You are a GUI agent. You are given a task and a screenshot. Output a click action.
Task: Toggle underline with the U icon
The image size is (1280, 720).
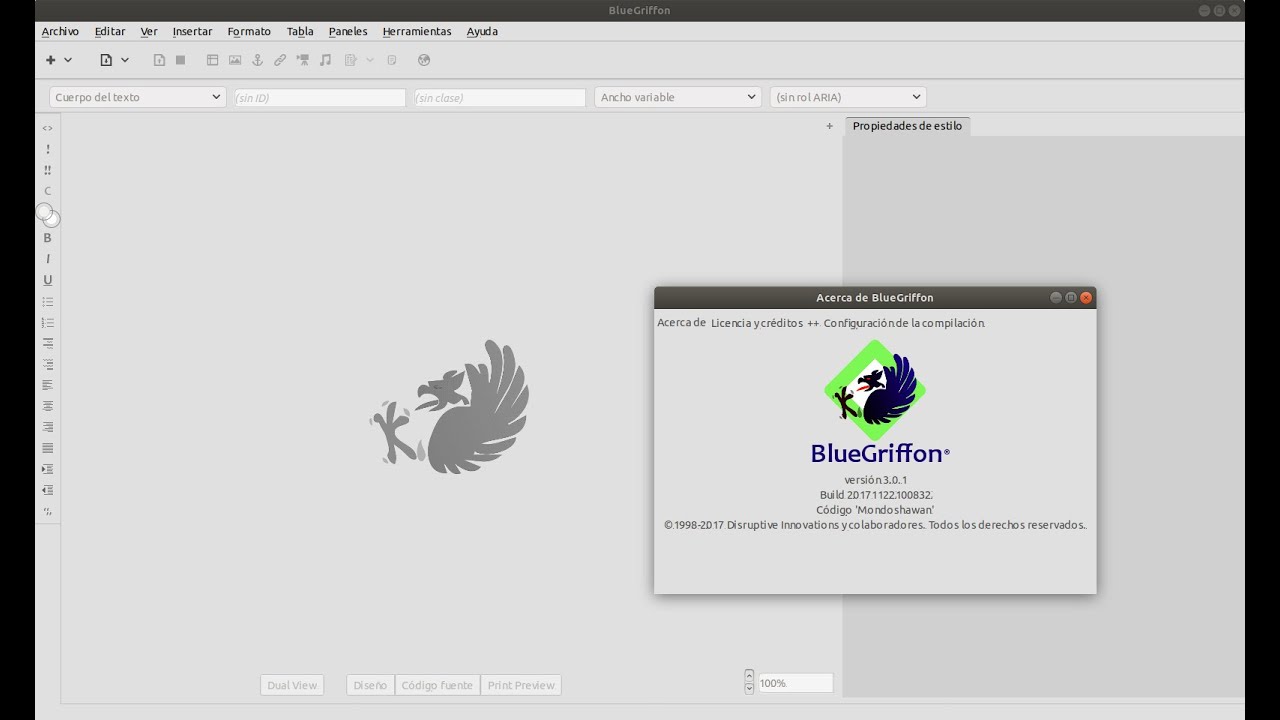point(47,280)
